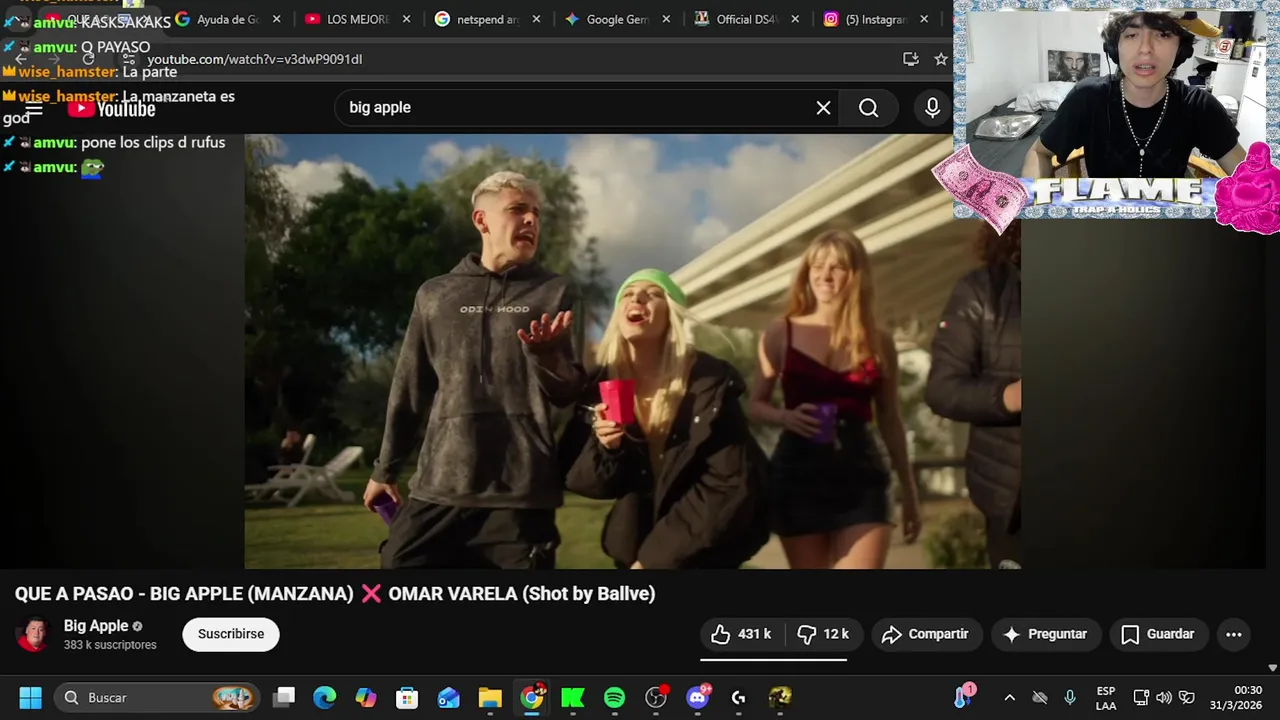Share the video with Compartir
The height and width of the screenshot is (720, 1280).
(x=927, y=634)
